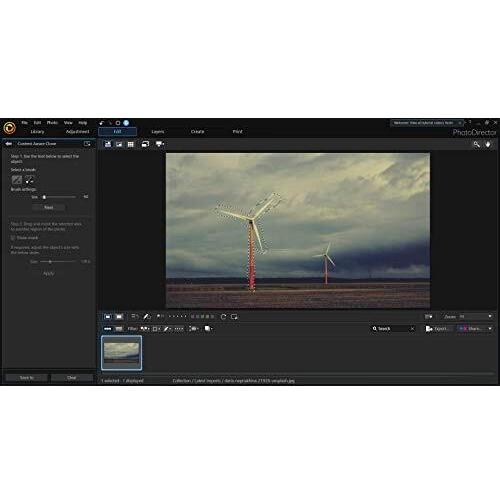Image resolution: width=500 pixels, height=500 pixels.
Task: Switch to grid browser view icon
Action: tap(131, 144)
